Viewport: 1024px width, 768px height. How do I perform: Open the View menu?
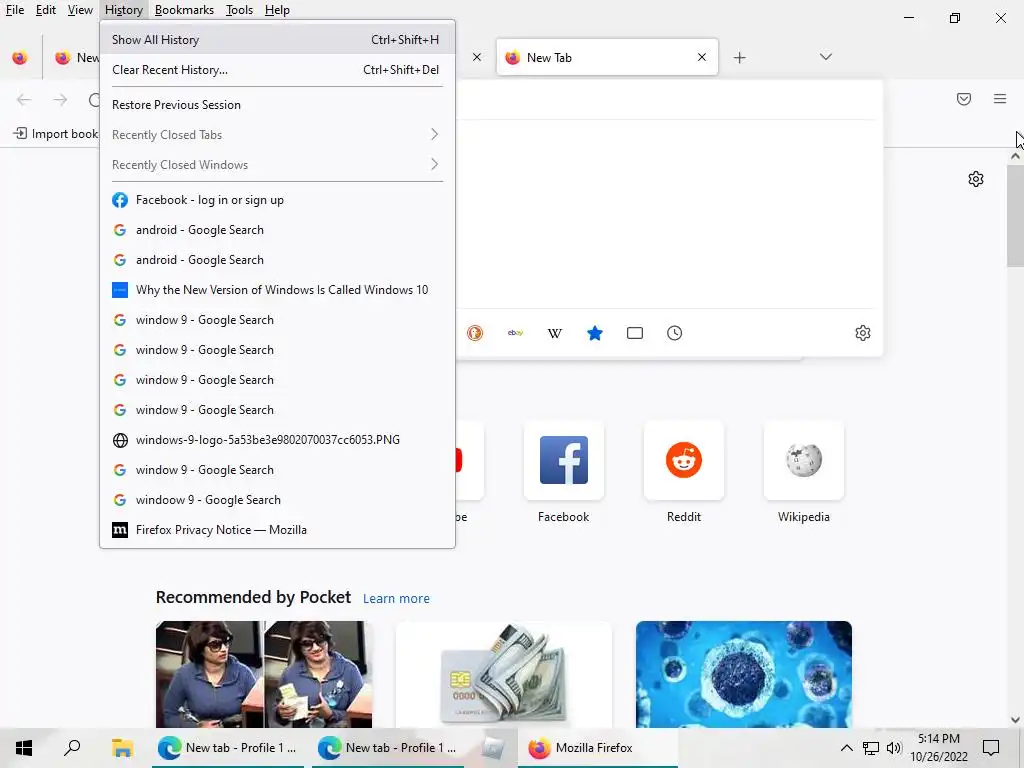click(x=80, y=10)
